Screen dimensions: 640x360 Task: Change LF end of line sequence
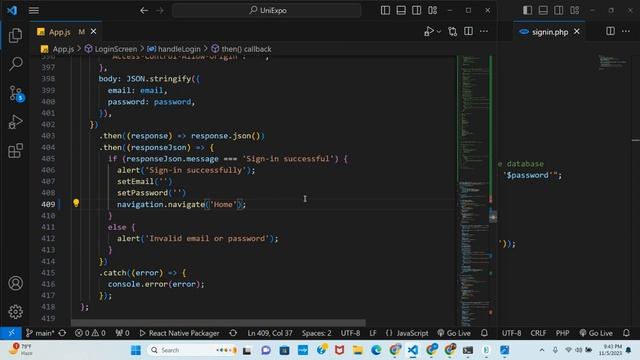[373, 333]
